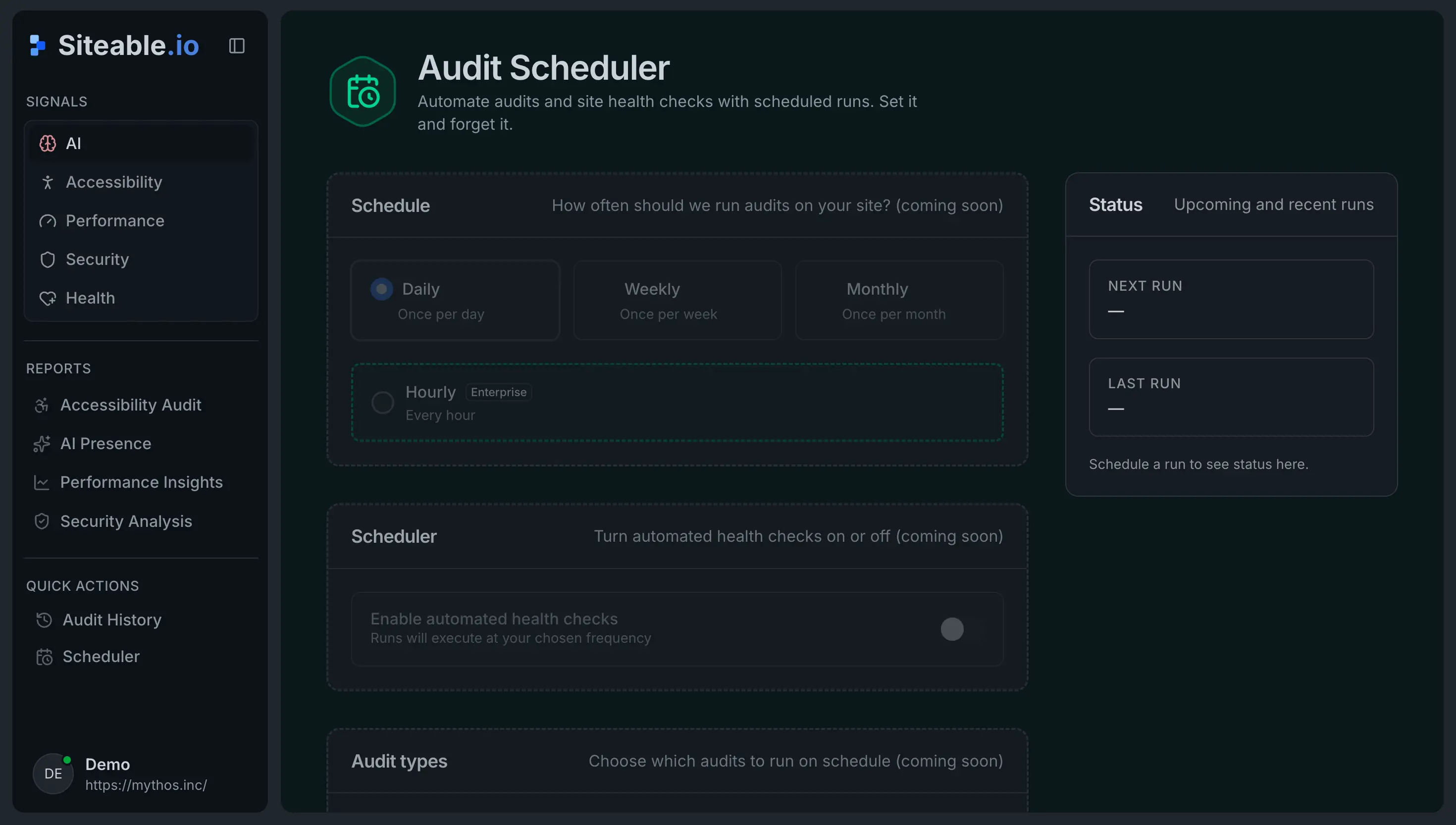The height and width of the screenshot is (825, 1456).
Task: Open the Accessibility Audit report
Action: coord(130,405)
